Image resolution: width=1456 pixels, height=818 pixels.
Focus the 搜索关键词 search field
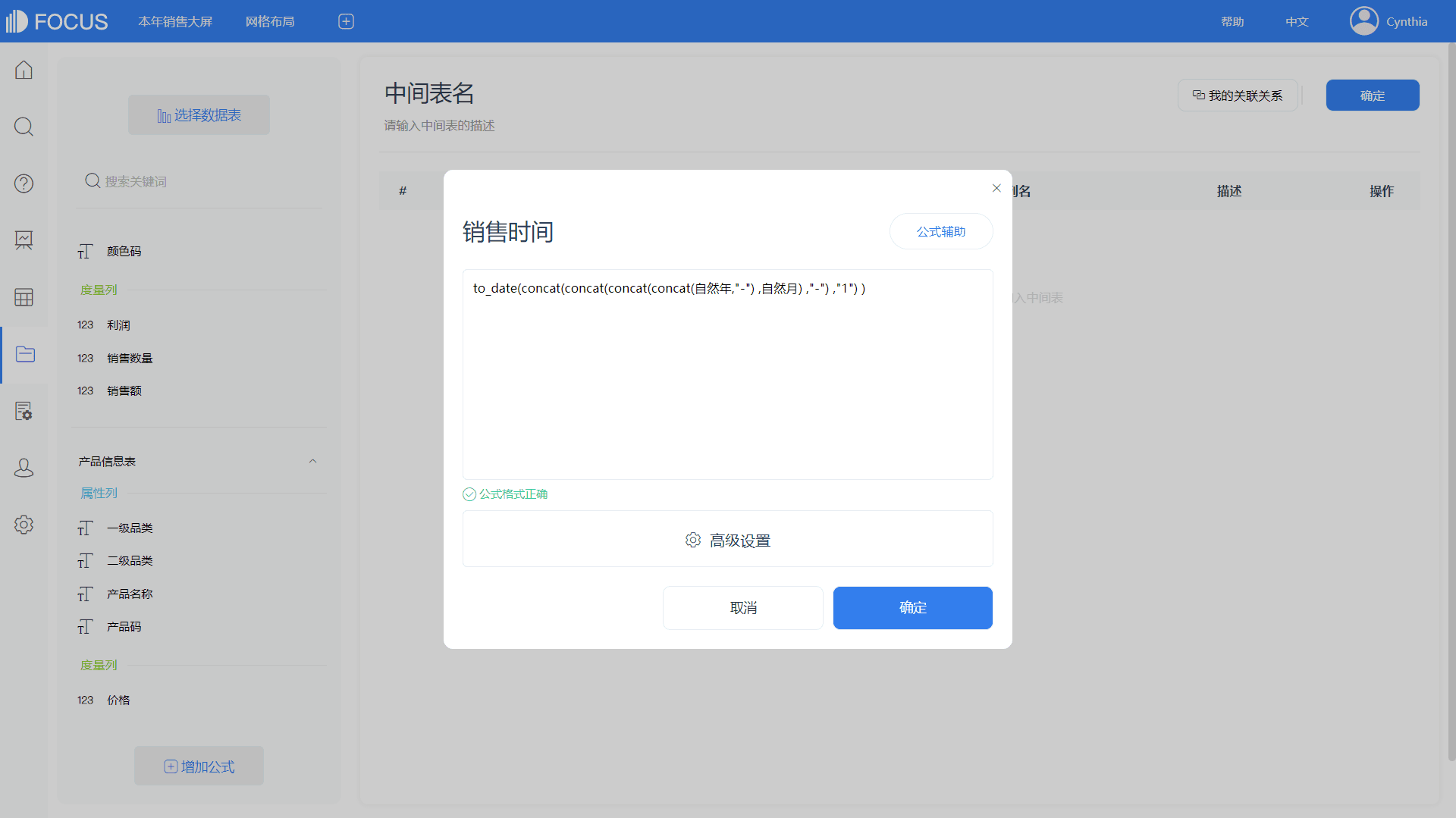tap(199, 181)
